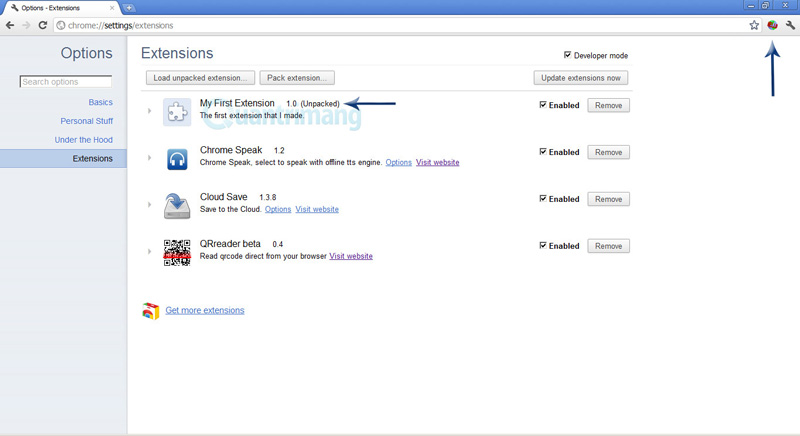This screenshot has width=800, height=436.
Task: Remove My First Extension
Action: tap(608, 106)
